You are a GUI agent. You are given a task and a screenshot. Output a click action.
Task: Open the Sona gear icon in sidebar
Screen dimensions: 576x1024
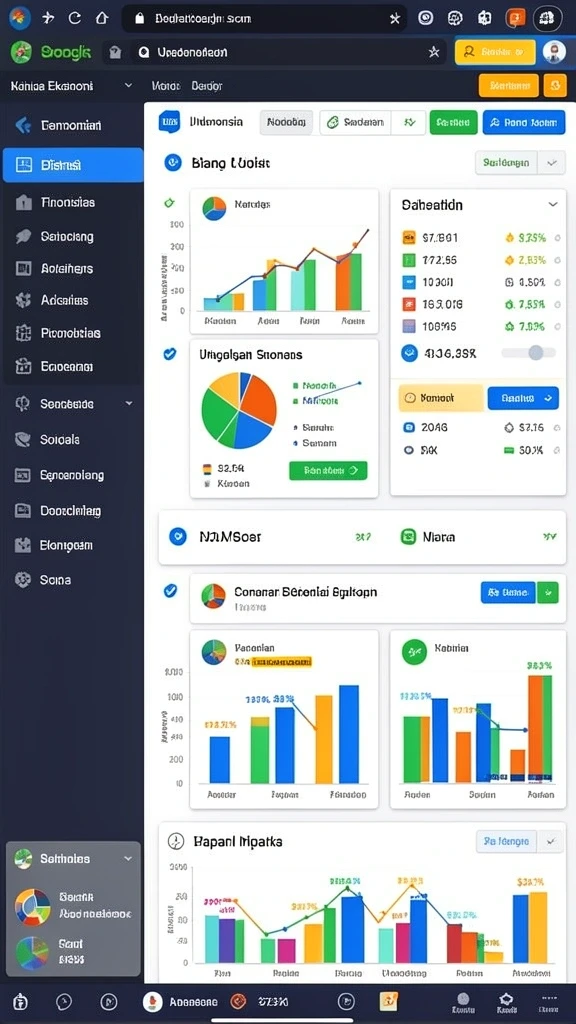[23, 580]
